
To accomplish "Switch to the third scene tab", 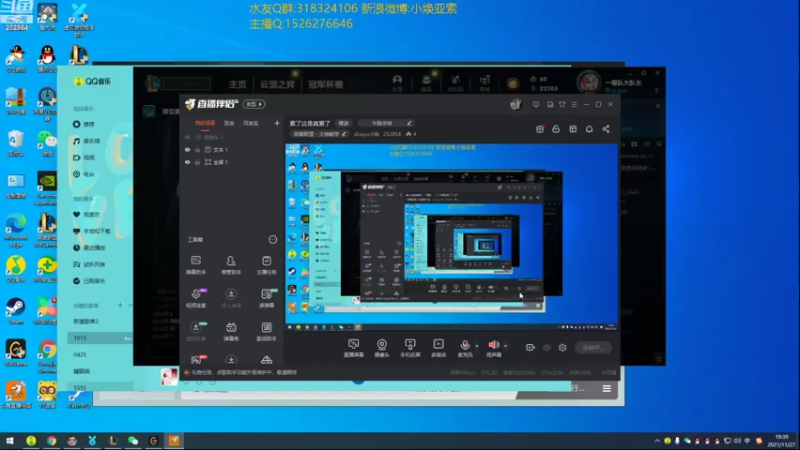I will pos(251,123).
